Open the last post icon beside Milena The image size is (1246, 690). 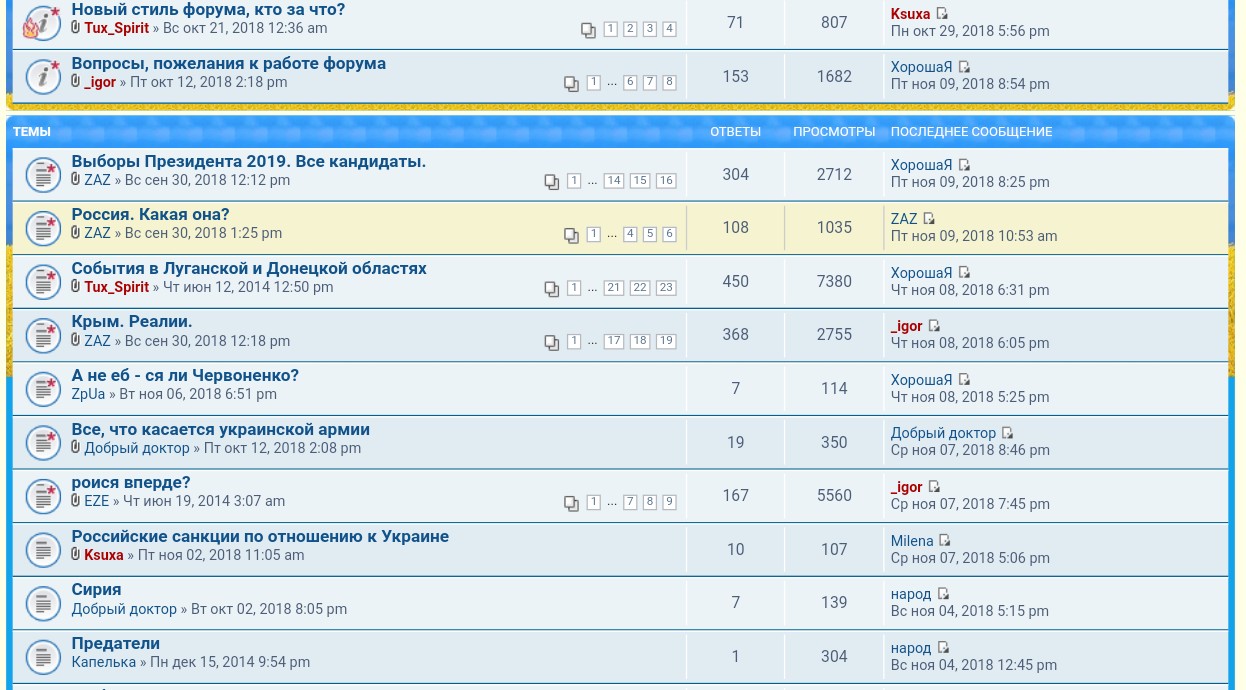pyautogui.click(x=945, y=541)
